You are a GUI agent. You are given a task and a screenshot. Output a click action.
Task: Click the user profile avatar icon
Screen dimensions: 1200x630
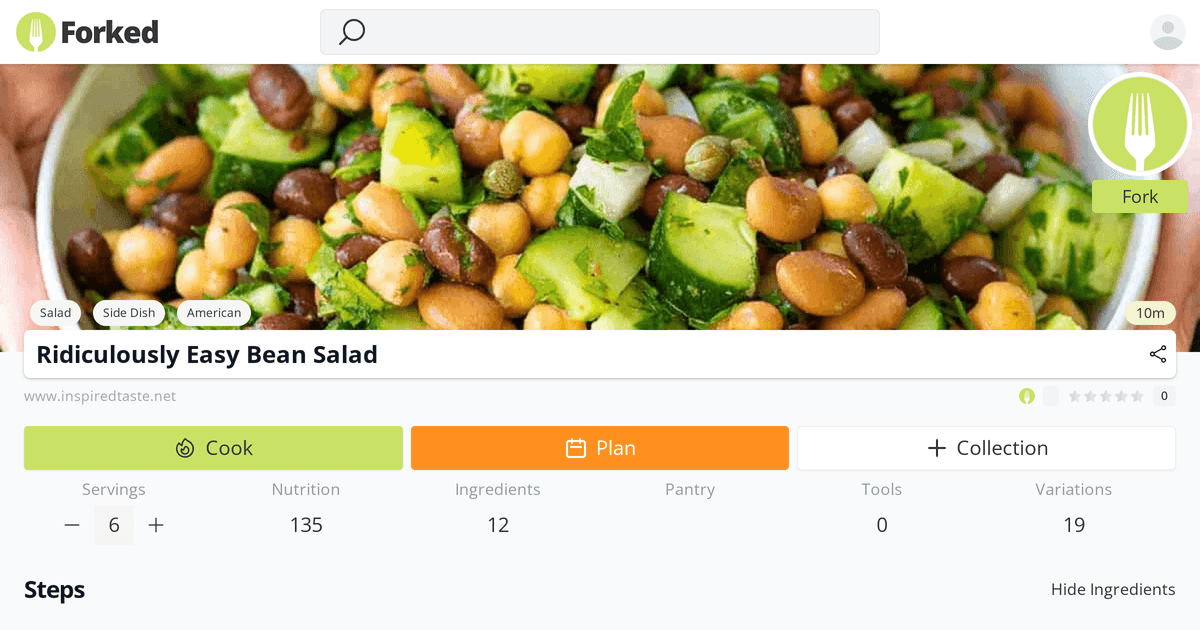[1167, 31]
